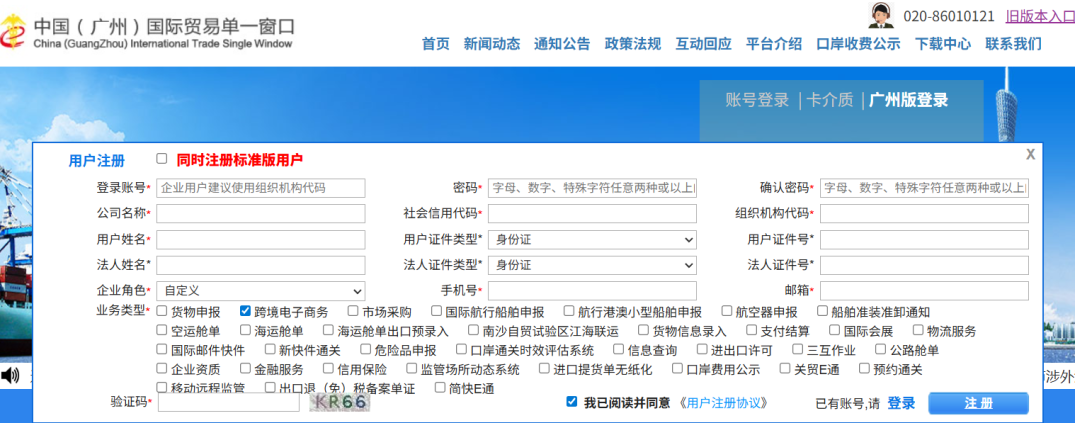Image resolution: width=1075 pixels, height=423 pixels.
Task: Click 登录 link for existing account
Action: (x=902, y=403)
